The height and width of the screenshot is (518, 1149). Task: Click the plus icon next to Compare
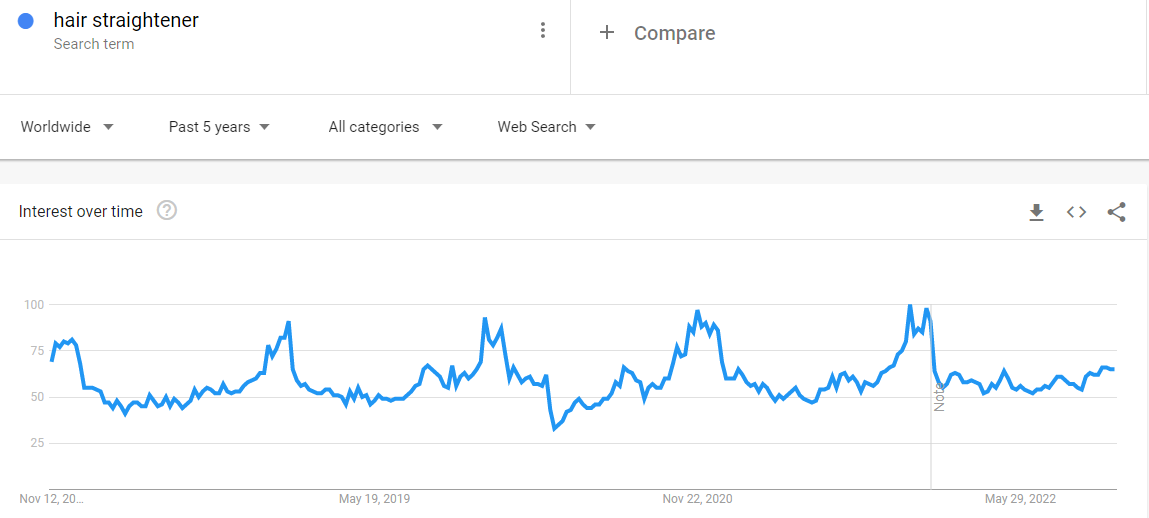click(x=606, y=33)
